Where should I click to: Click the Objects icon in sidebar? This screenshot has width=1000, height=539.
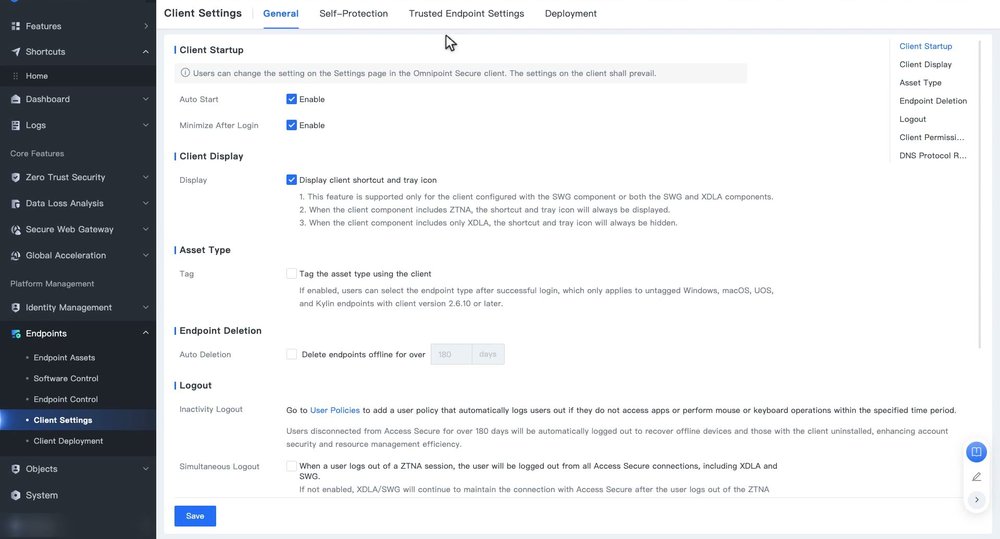tap(15, 469)
